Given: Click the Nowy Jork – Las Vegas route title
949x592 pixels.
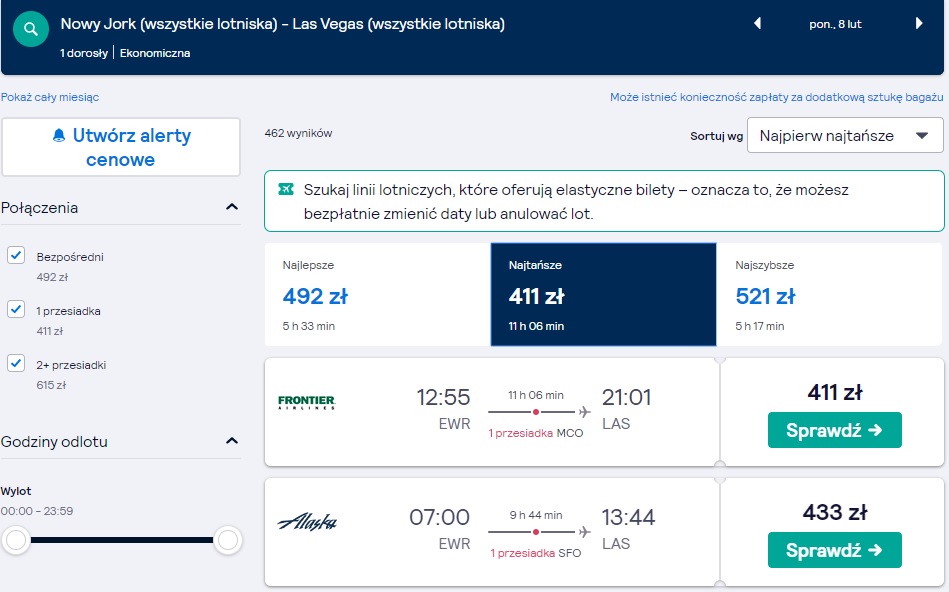Looking at the screenshot, I should [x=283, y=24].
